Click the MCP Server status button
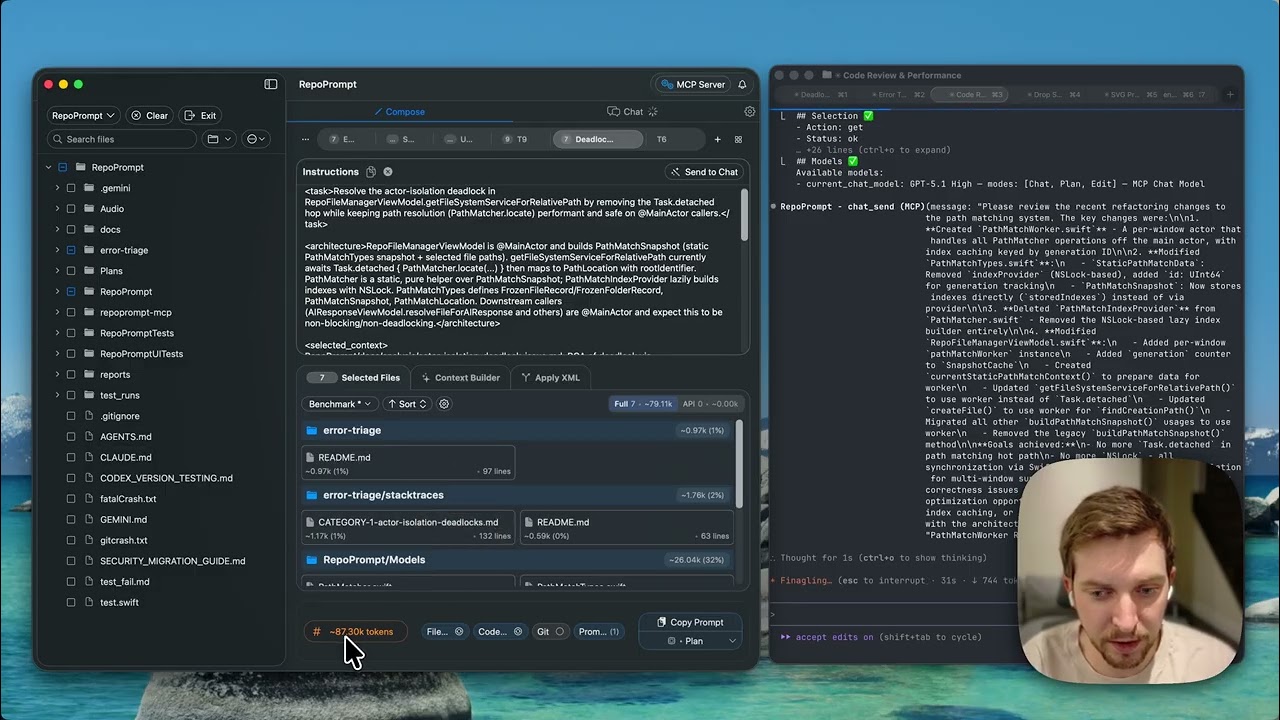 pyautogui.click(x=692, y=84)
